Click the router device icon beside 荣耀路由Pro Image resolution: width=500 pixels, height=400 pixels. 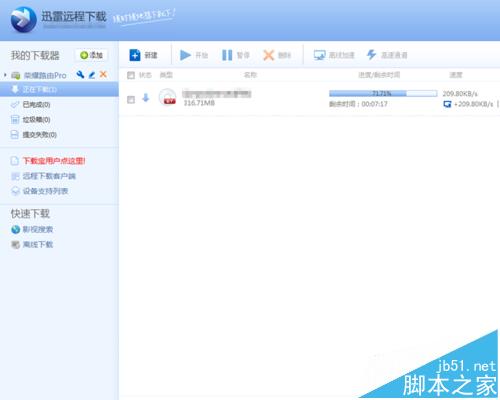pos(16,75)
